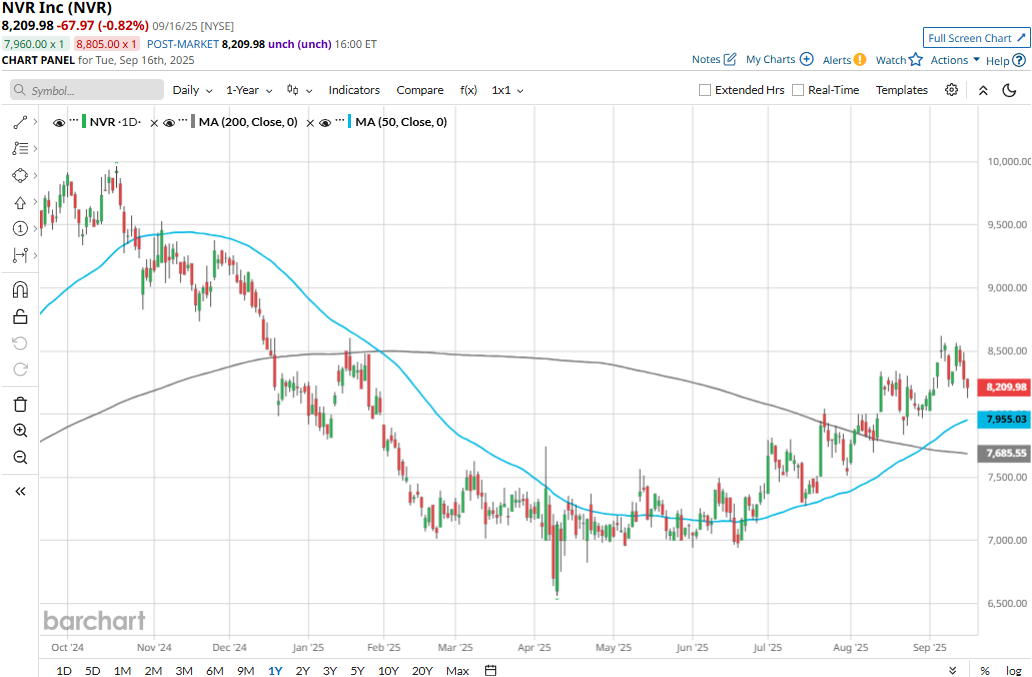Select the polygon shape drawing tool
This screenshot has height=677, width=1032.
(20, 176)
